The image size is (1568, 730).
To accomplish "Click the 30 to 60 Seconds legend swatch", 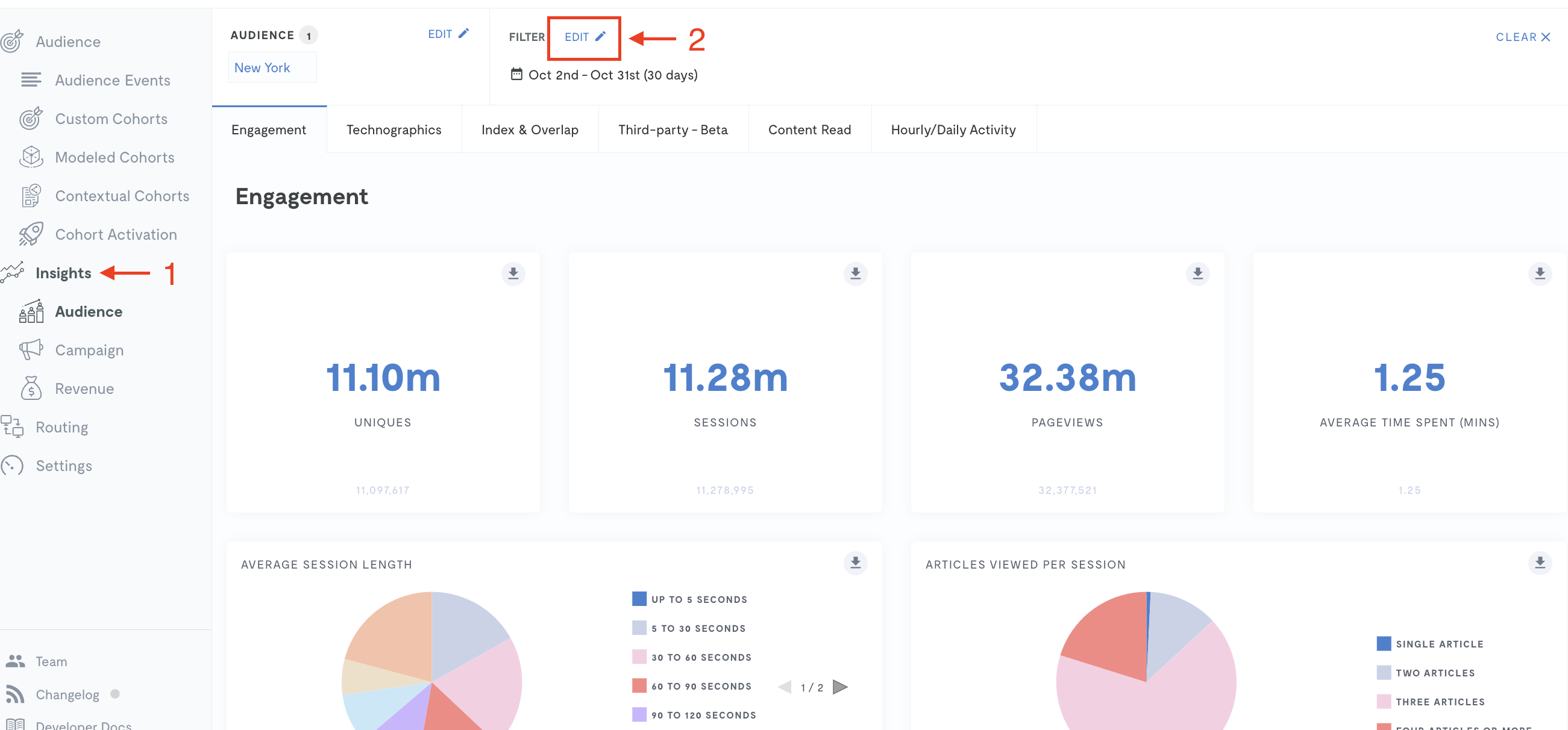I will (639, 657).
